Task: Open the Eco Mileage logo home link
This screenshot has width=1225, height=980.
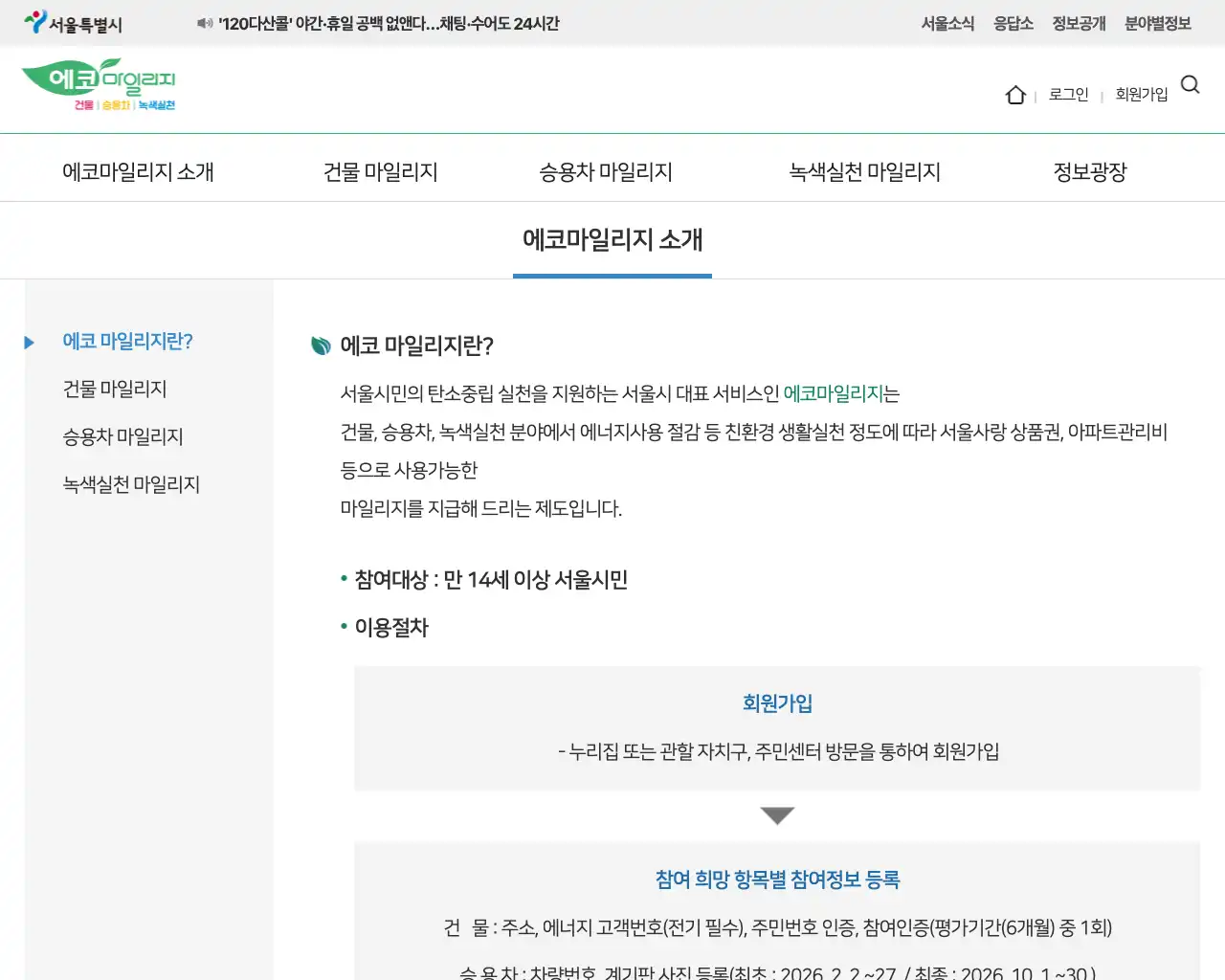Action: click(99, 85)
